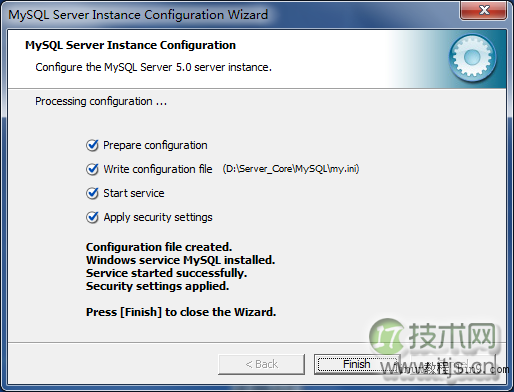
Task: Select the Start service step label
Action: click(x=134, y=193)
